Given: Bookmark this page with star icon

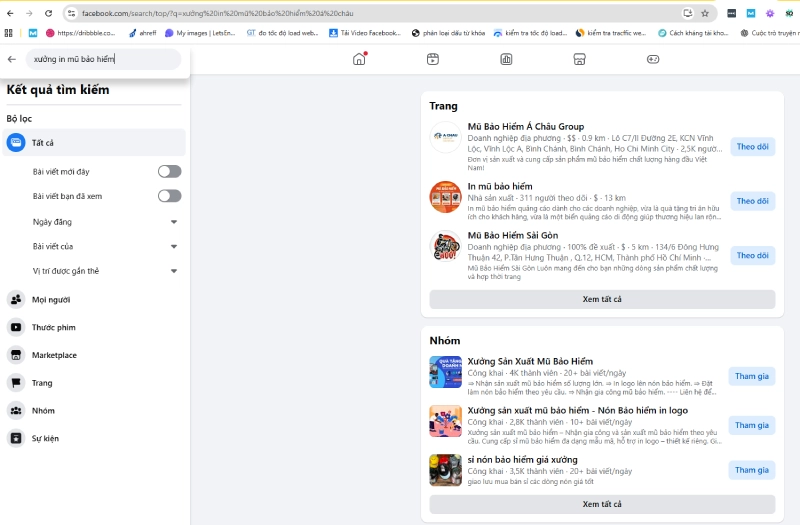Looking at the screenshot, I should tap(705, 13).
